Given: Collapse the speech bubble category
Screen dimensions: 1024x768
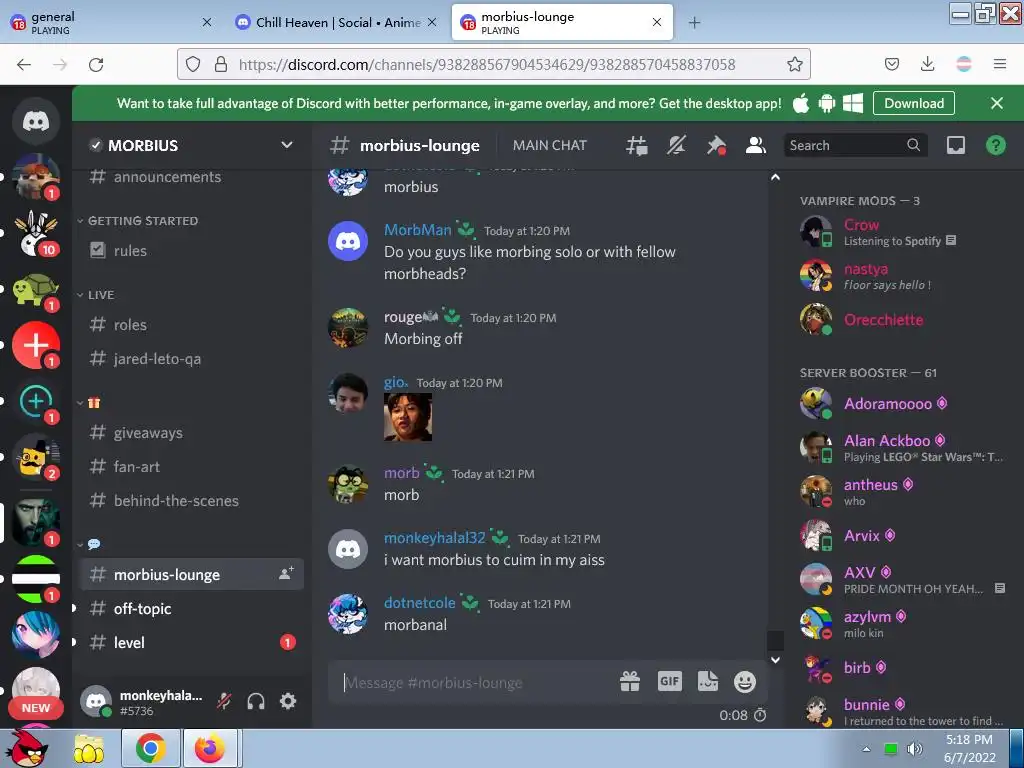Looking at the screenshot, I should (89, 544).
